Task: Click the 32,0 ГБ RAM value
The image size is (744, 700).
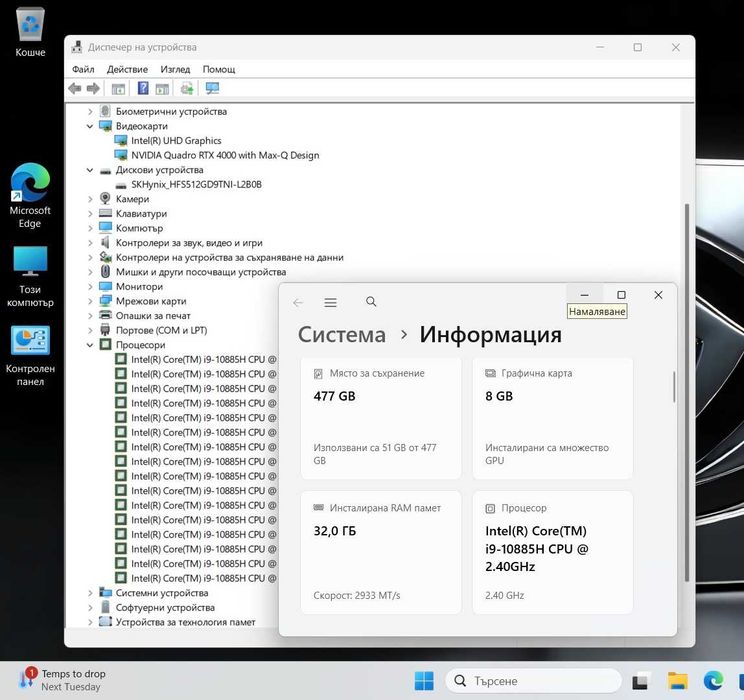Action: click(x=335, y=531)
